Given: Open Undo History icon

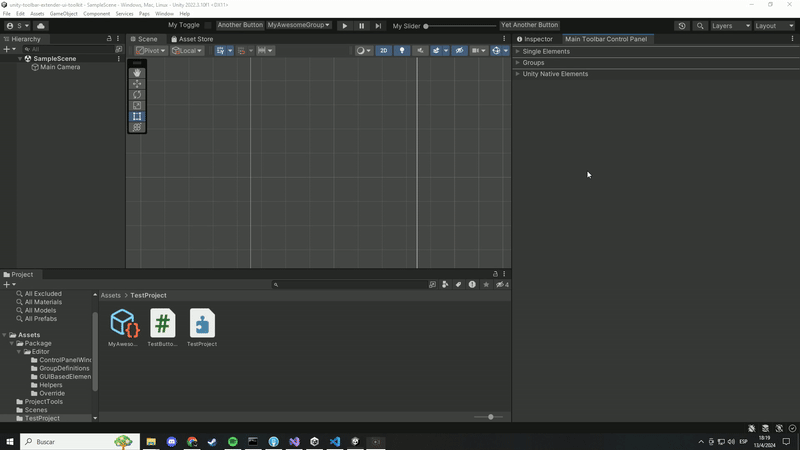Looking at the screenshot, I should (682, 26).
